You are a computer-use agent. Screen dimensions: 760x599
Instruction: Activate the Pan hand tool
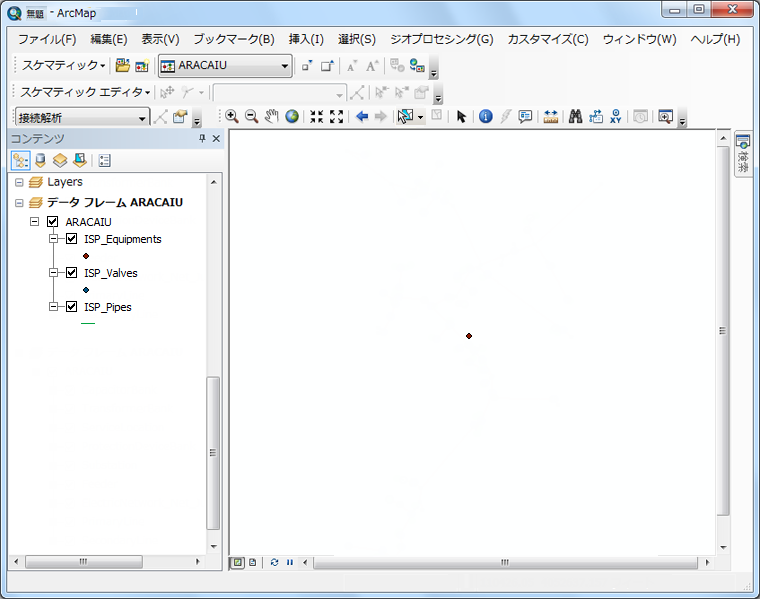point(271,116)
